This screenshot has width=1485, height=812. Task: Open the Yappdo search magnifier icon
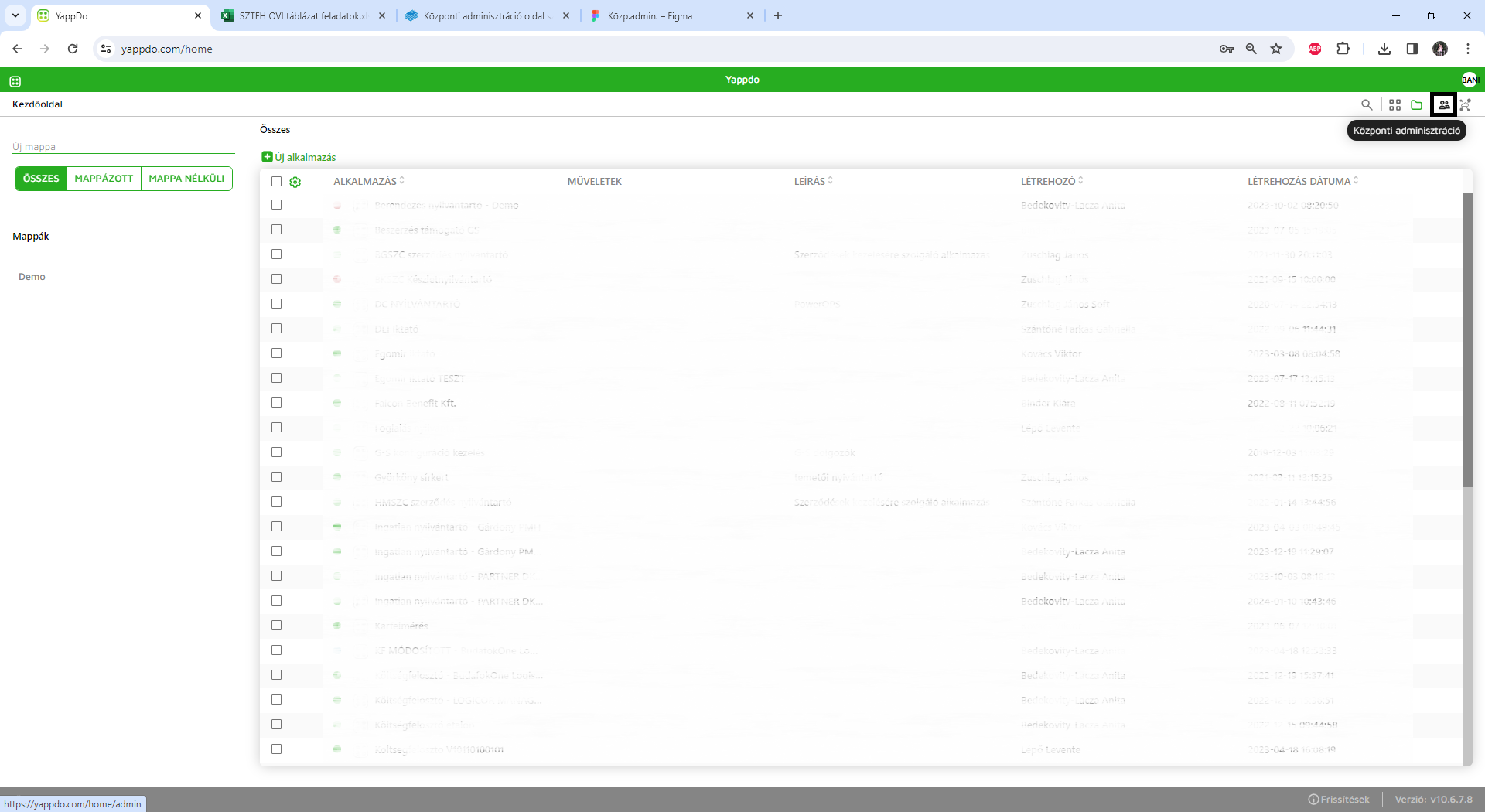click(1367, 105)
